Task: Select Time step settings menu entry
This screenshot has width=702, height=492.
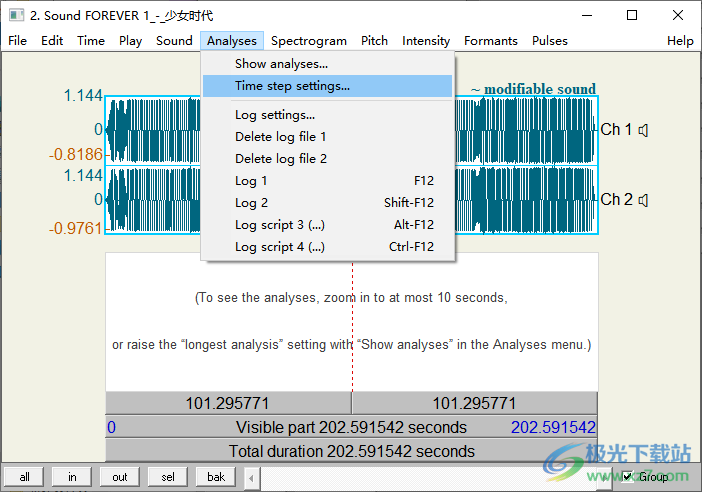Action: pos(292,86)
